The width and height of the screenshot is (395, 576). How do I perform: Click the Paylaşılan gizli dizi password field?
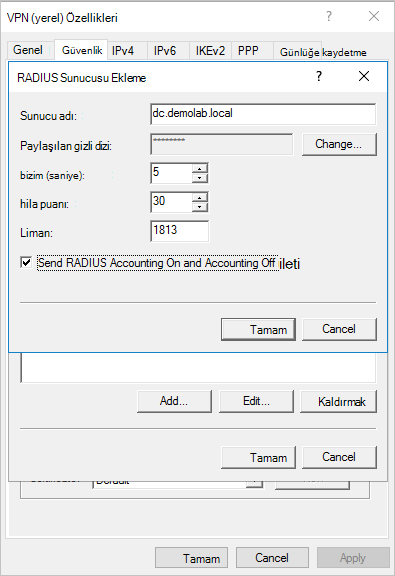click(222, 144)
